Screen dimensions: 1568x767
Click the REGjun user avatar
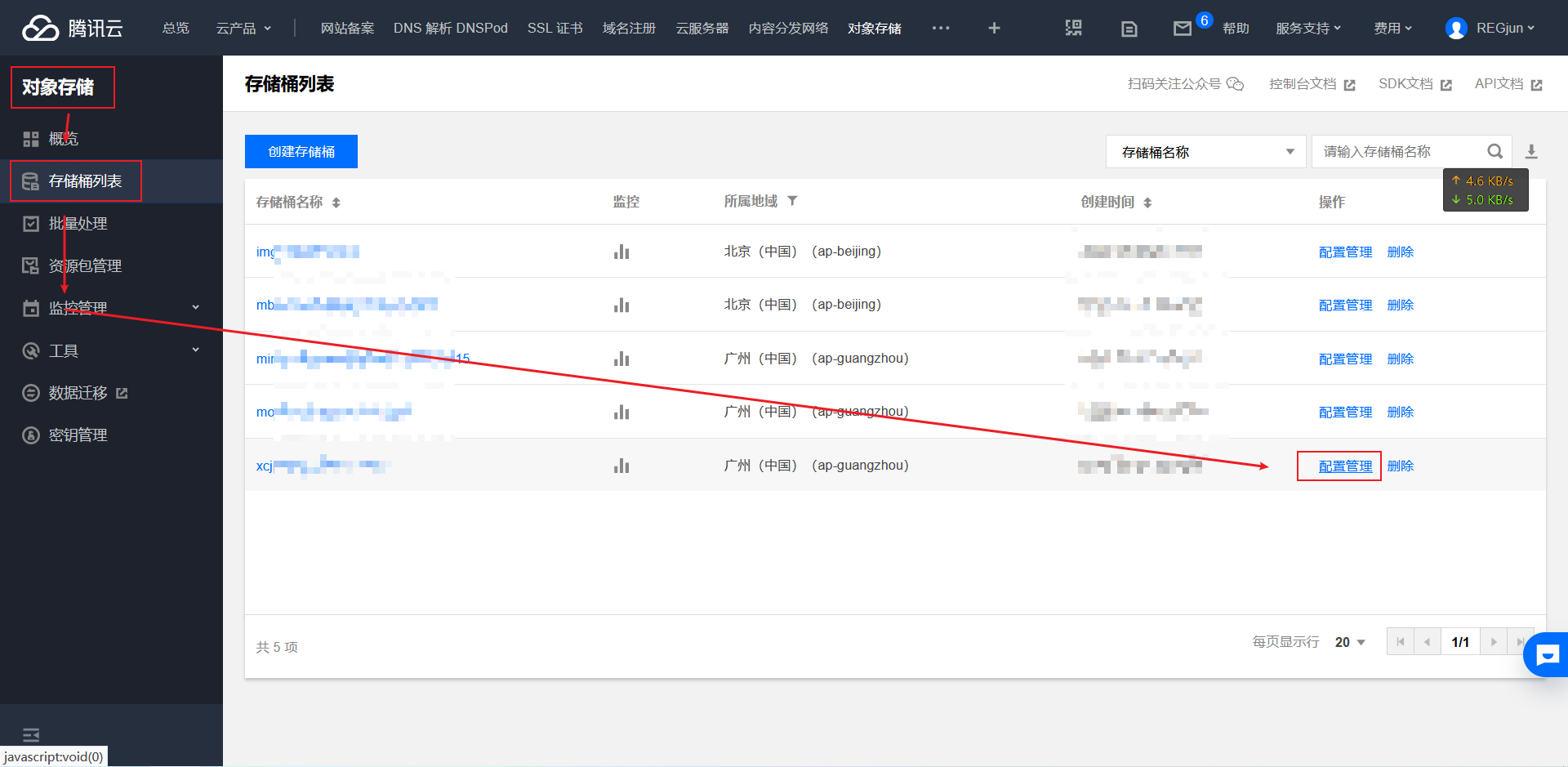pyautogui.click(x=1455, y=29)
